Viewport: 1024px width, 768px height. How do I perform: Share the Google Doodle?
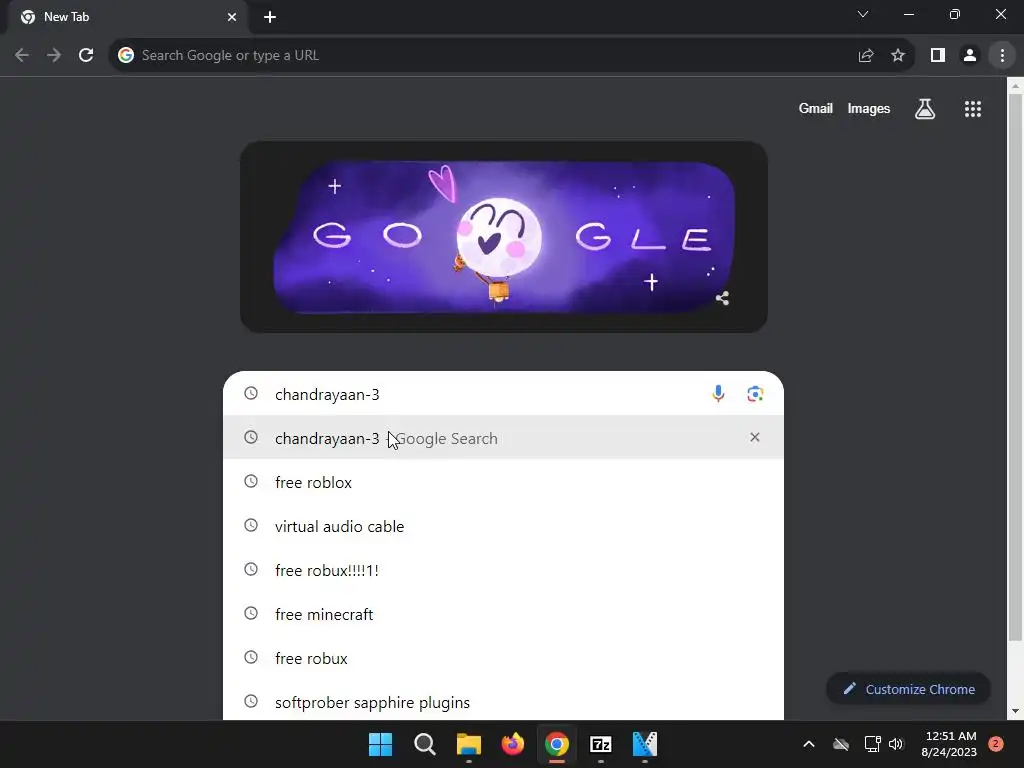pyautogui.click(x=722, y=298)
